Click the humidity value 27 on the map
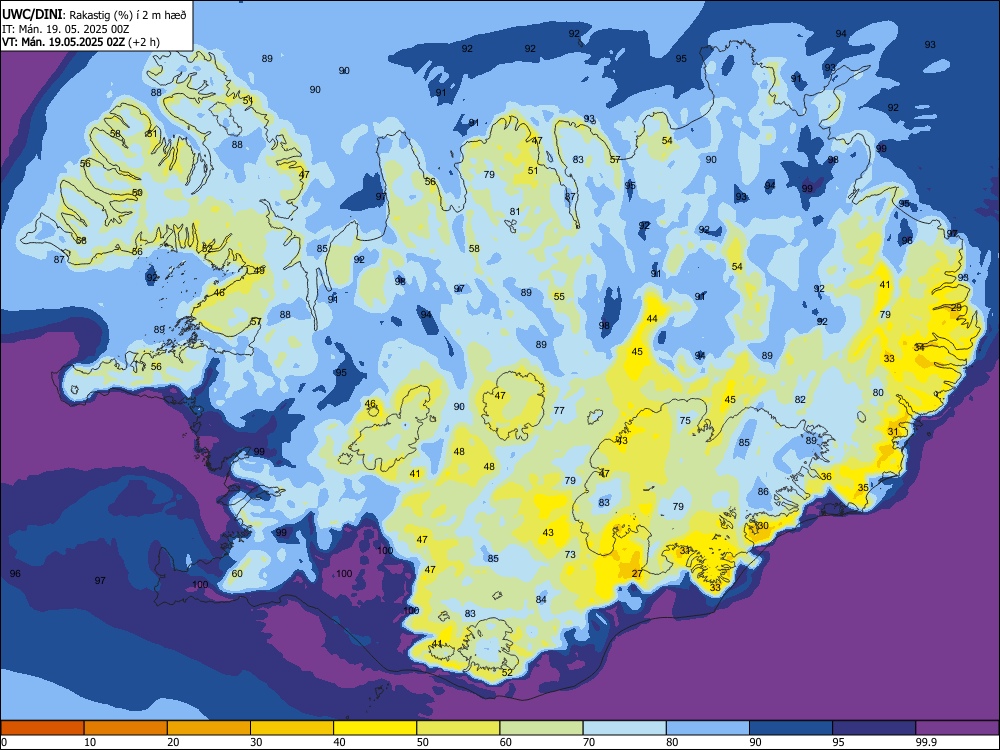Screen dimensions: 1000x750 pos(637,574)
